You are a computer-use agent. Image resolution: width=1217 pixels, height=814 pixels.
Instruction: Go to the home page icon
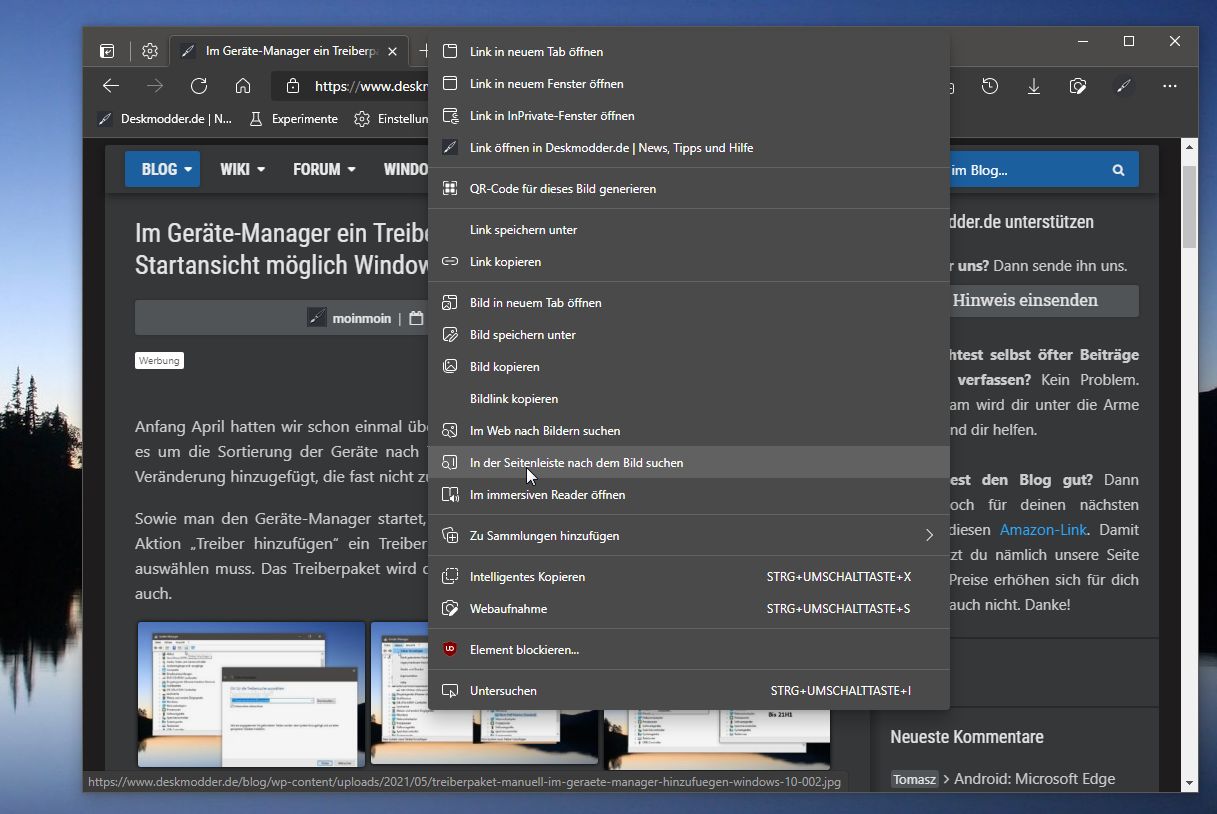(243, 86)
